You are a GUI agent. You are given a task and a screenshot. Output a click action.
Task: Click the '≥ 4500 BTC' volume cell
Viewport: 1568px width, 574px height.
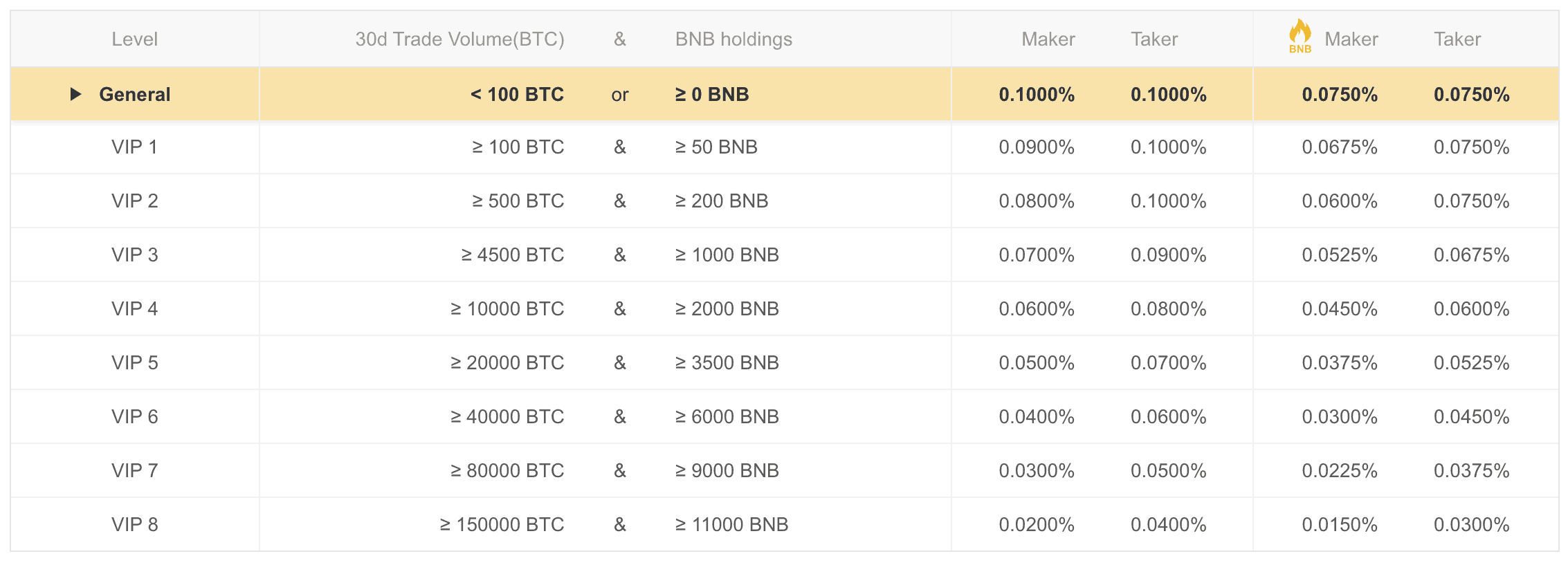click(512, 255)
